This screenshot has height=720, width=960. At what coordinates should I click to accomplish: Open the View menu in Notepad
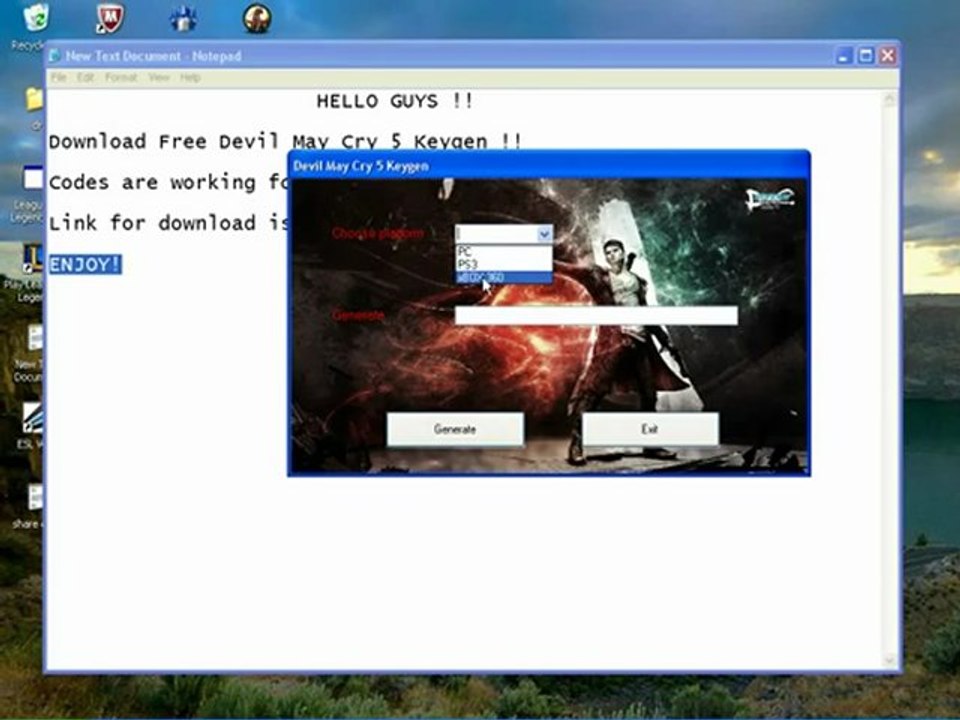(x=159, y=77)
